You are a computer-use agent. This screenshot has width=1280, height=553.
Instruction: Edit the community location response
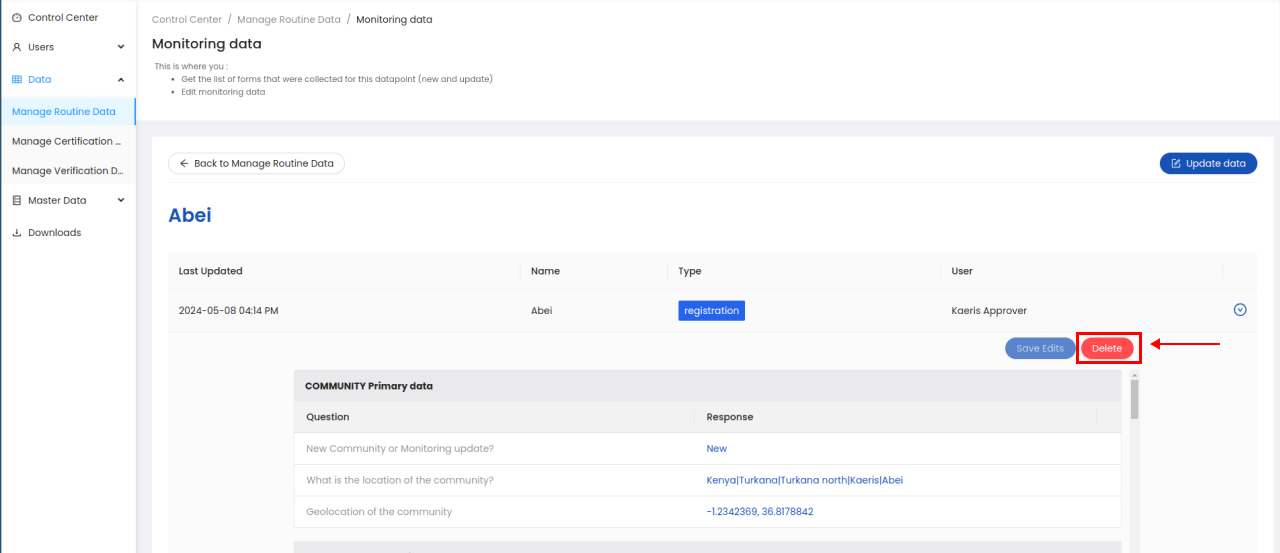(804, 480)
